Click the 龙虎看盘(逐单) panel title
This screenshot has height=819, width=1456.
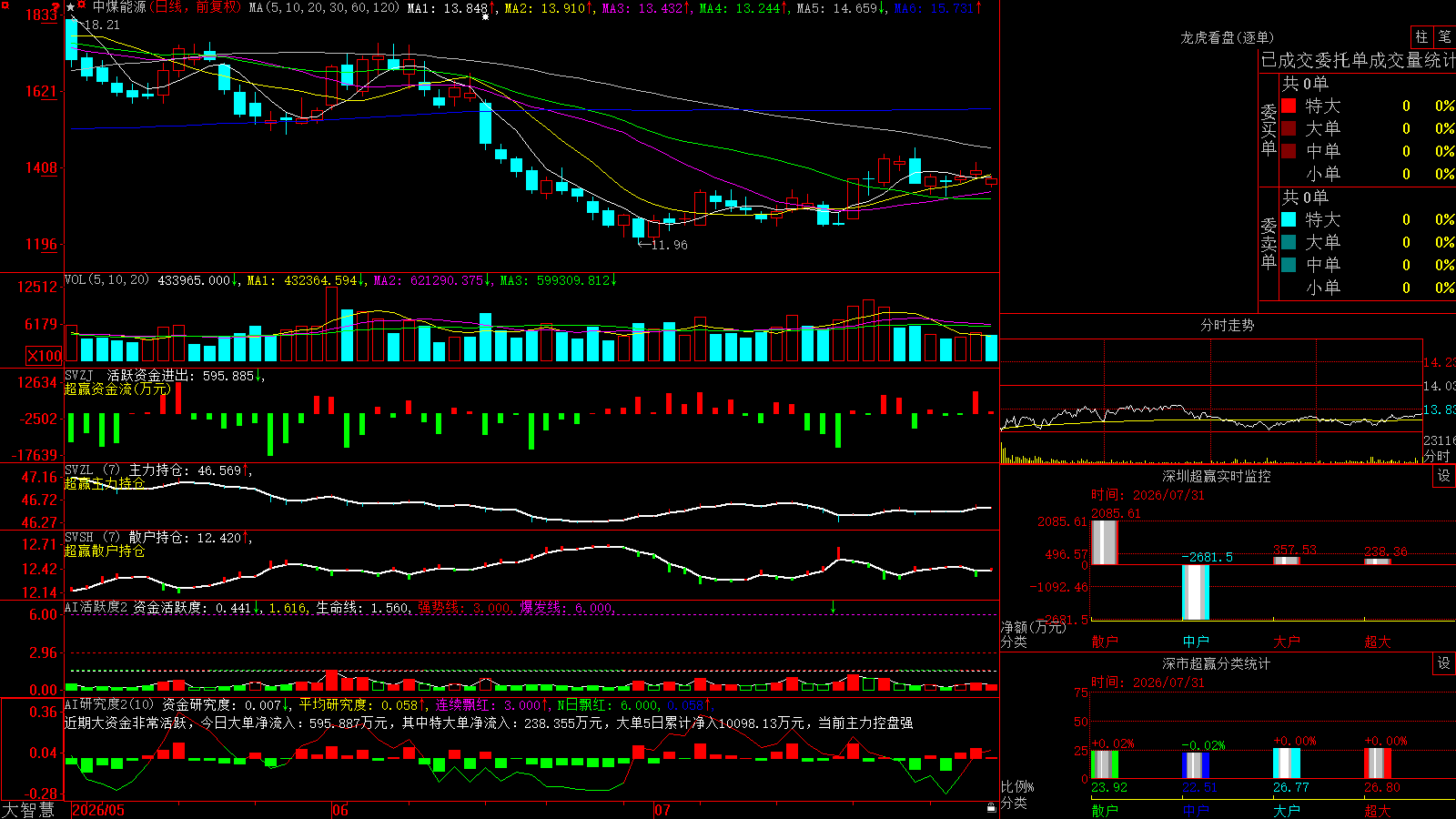[1228, 37]
